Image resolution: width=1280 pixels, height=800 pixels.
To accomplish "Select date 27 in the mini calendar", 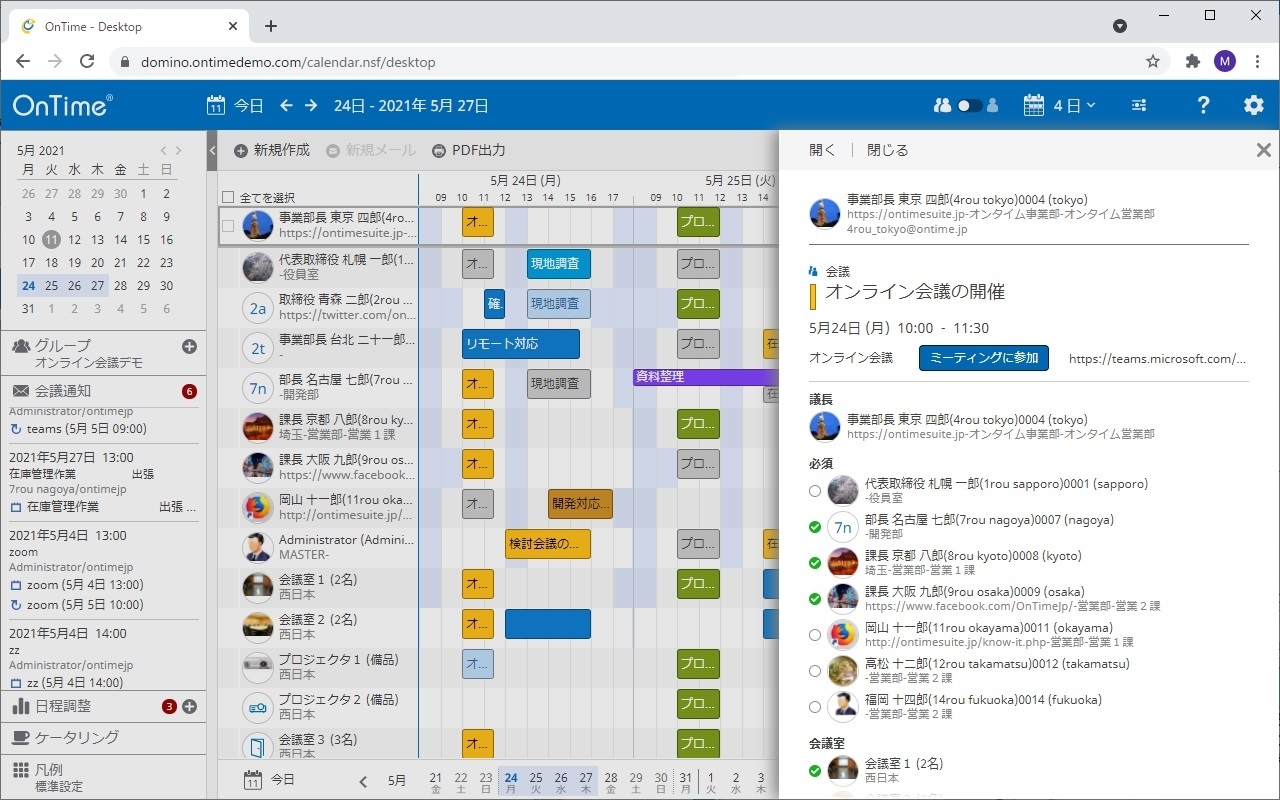I will pyautogui.click(x=96, y=284).
